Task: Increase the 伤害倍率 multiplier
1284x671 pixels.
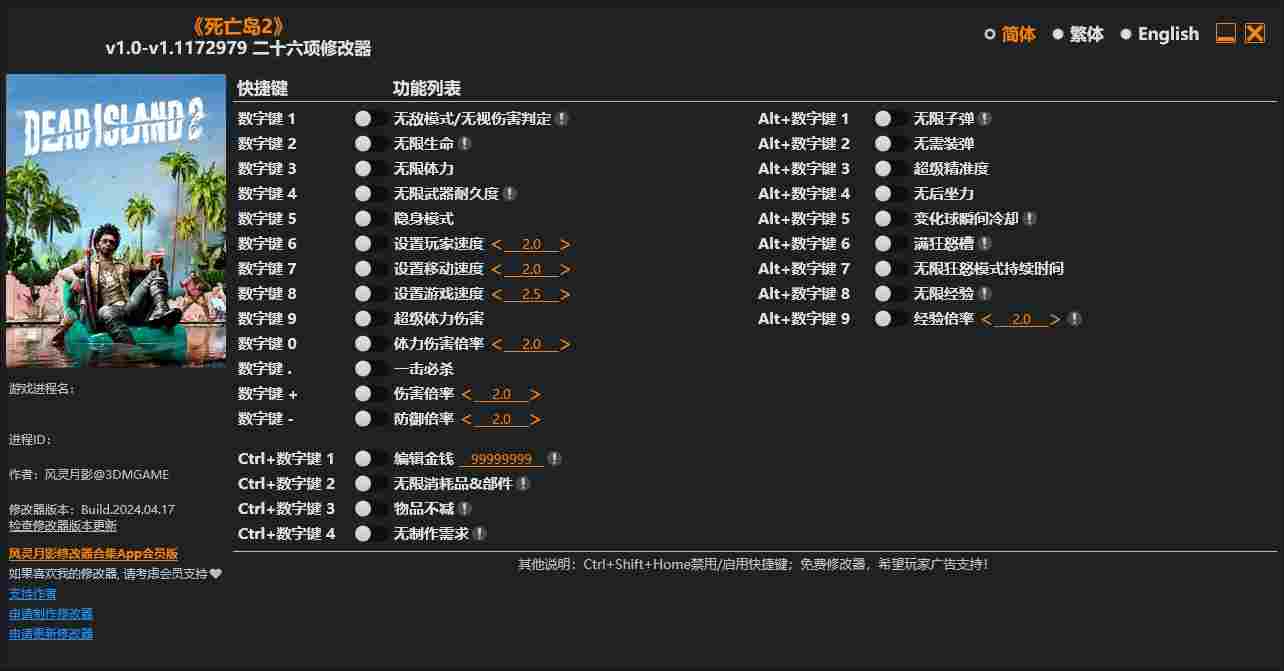Action: coord(536,394)
